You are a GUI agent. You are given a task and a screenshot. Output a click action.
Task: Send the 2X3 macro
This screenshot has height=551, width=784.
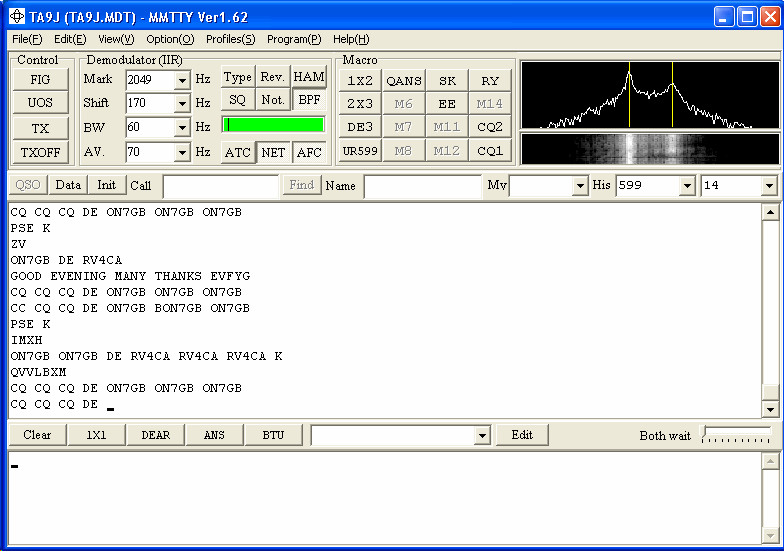click(360, 104)
